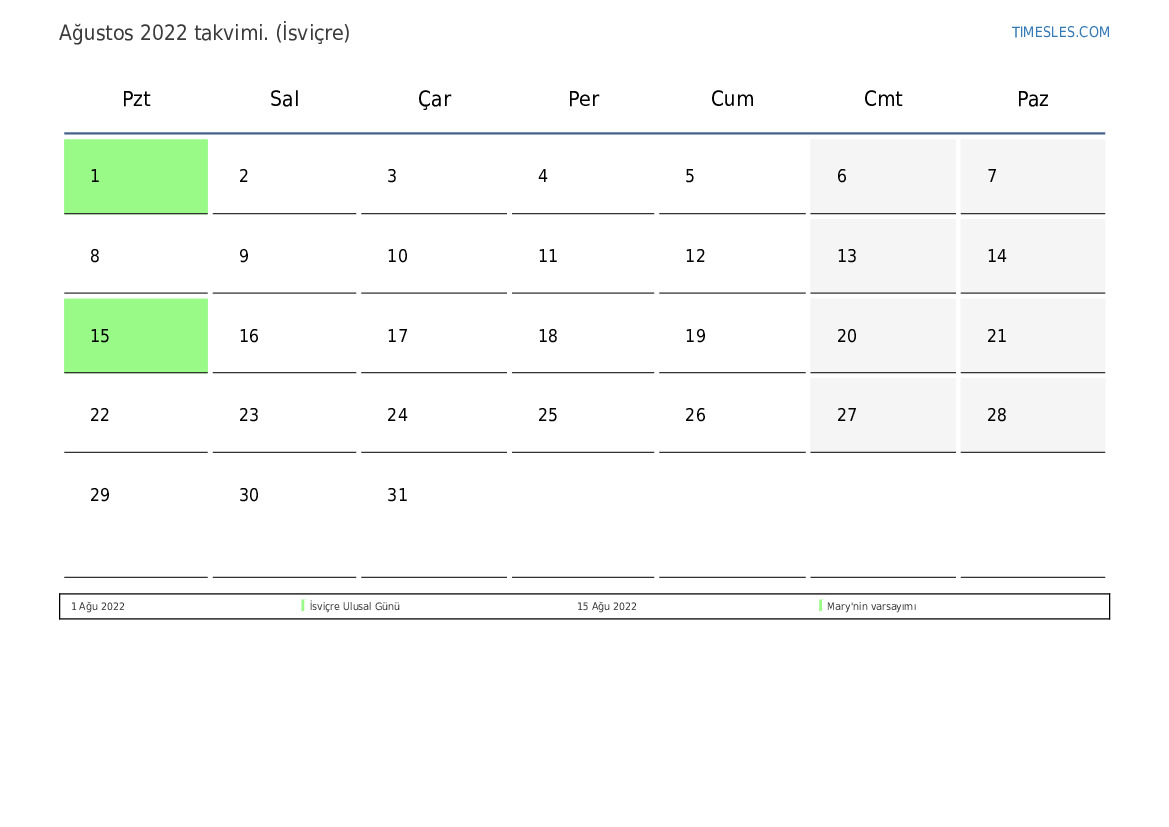Click the İsviçre Ulusal Günü holiday label
The width and height of the screenshot is (1169, 827).
pyautogui.click(x=355, y=607)
